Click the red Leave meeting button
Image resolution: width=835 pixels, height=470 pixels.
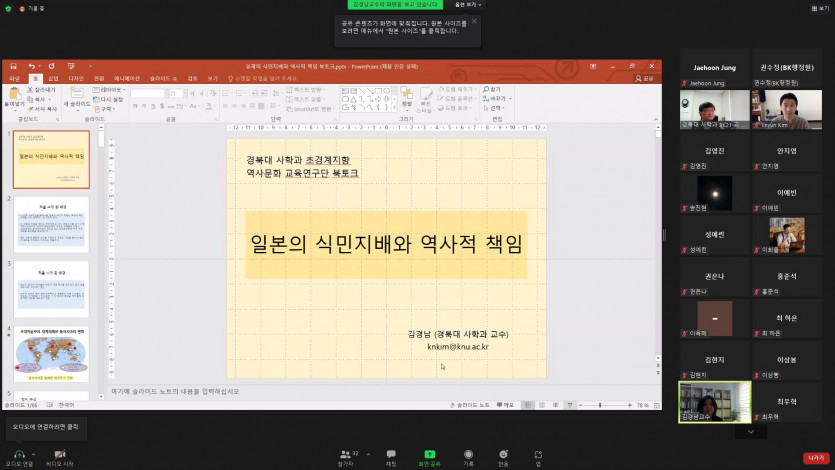(x=815, y=458)
